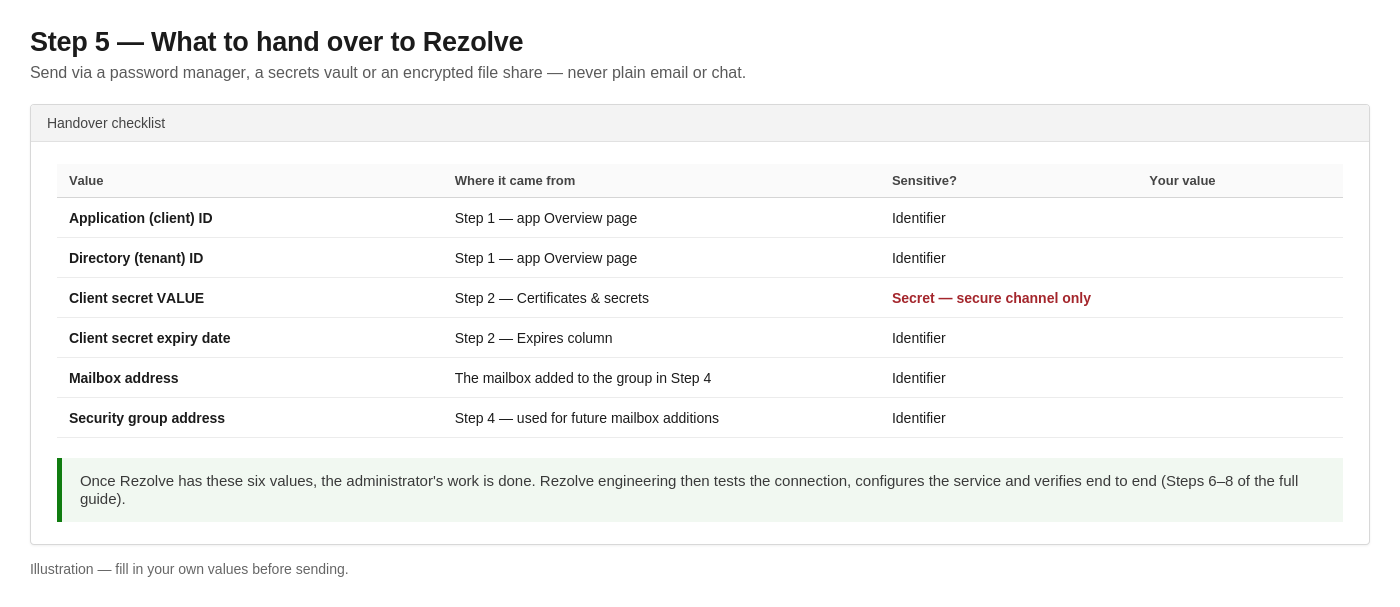Select the 'Mailbox address' cell
The image size is (1400, 607).
(x=124, y=378)
